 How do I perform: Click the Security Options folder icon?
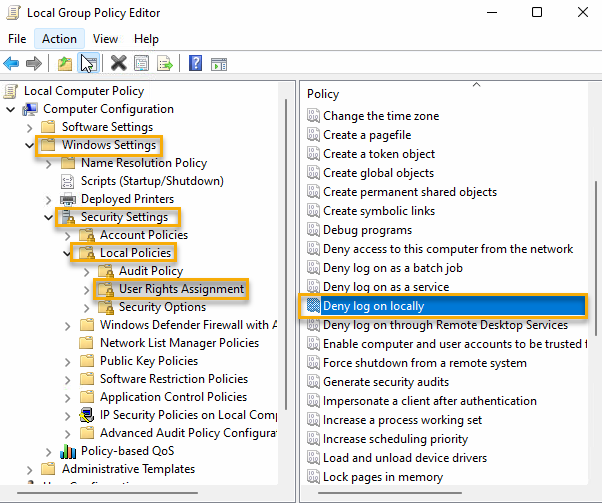106,307
